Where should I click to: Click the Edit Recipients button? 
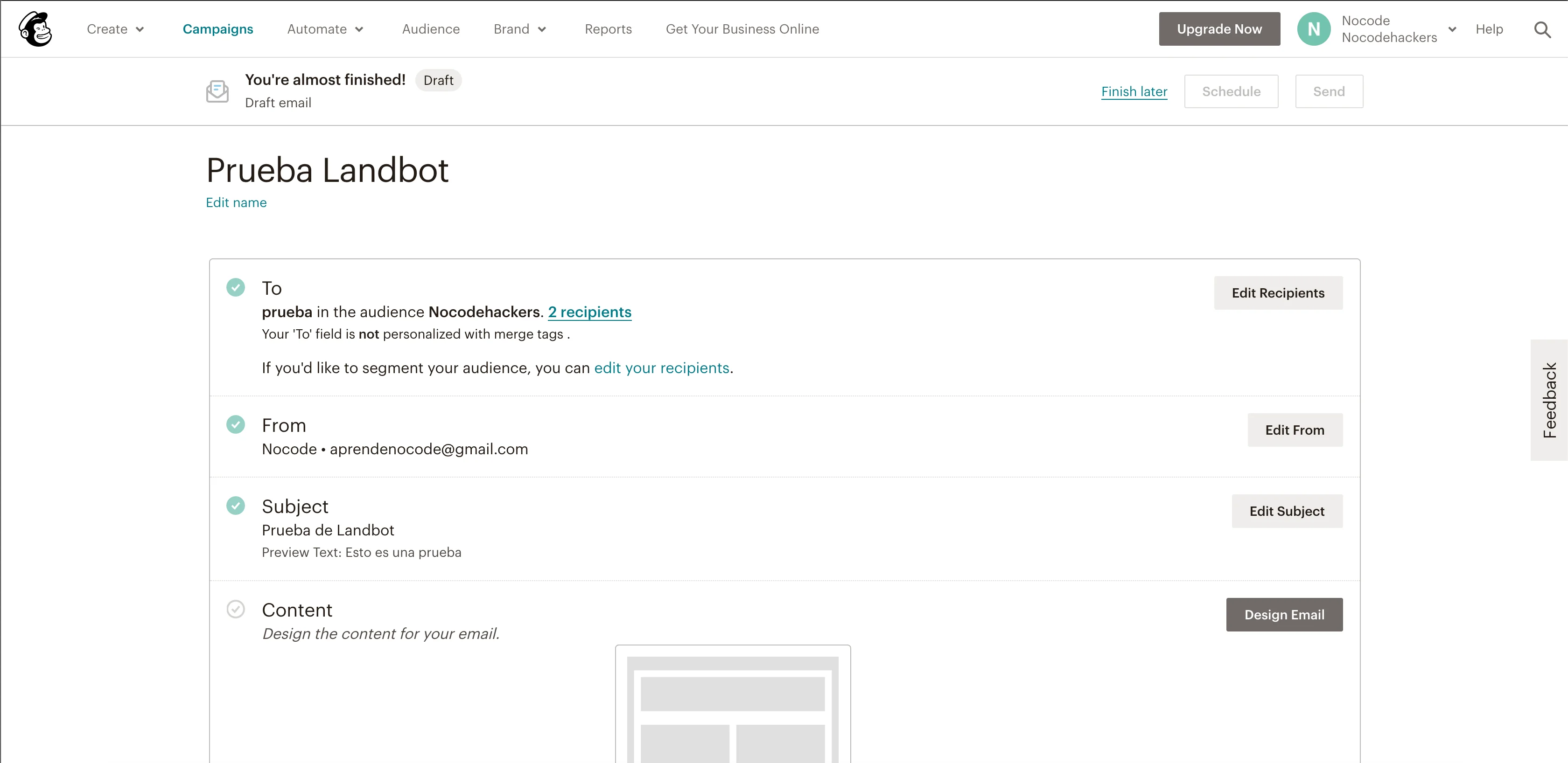coord(1278,293)
